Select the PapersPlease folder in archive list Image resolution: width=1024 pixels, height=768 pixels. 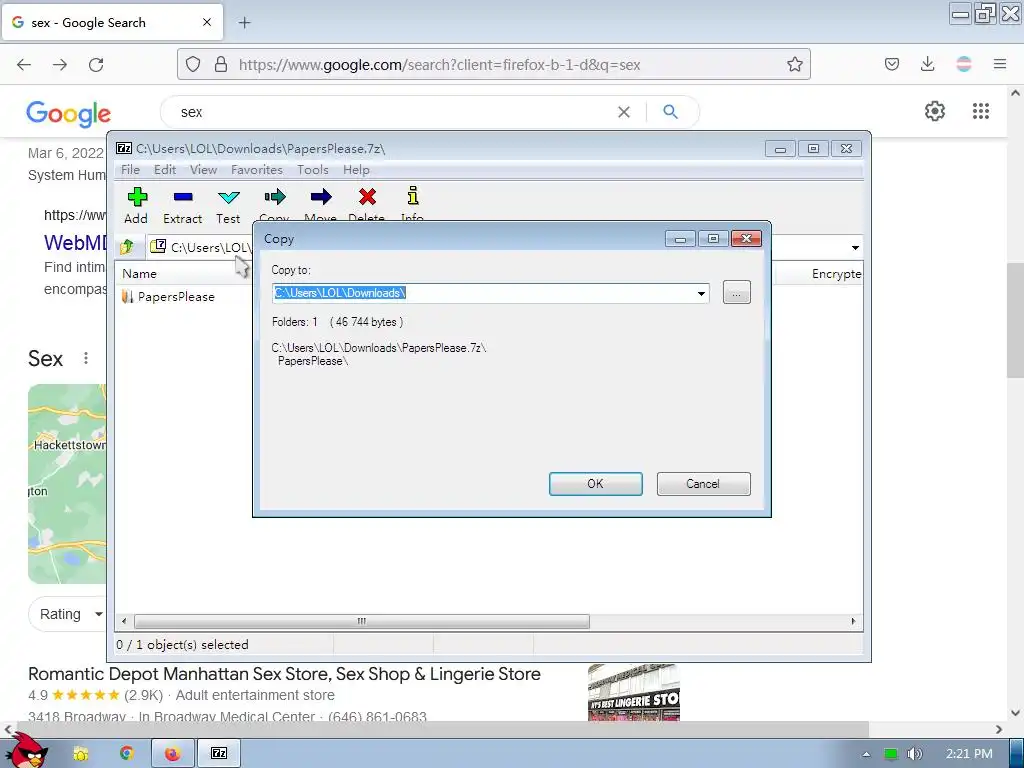tap(168, 296)
